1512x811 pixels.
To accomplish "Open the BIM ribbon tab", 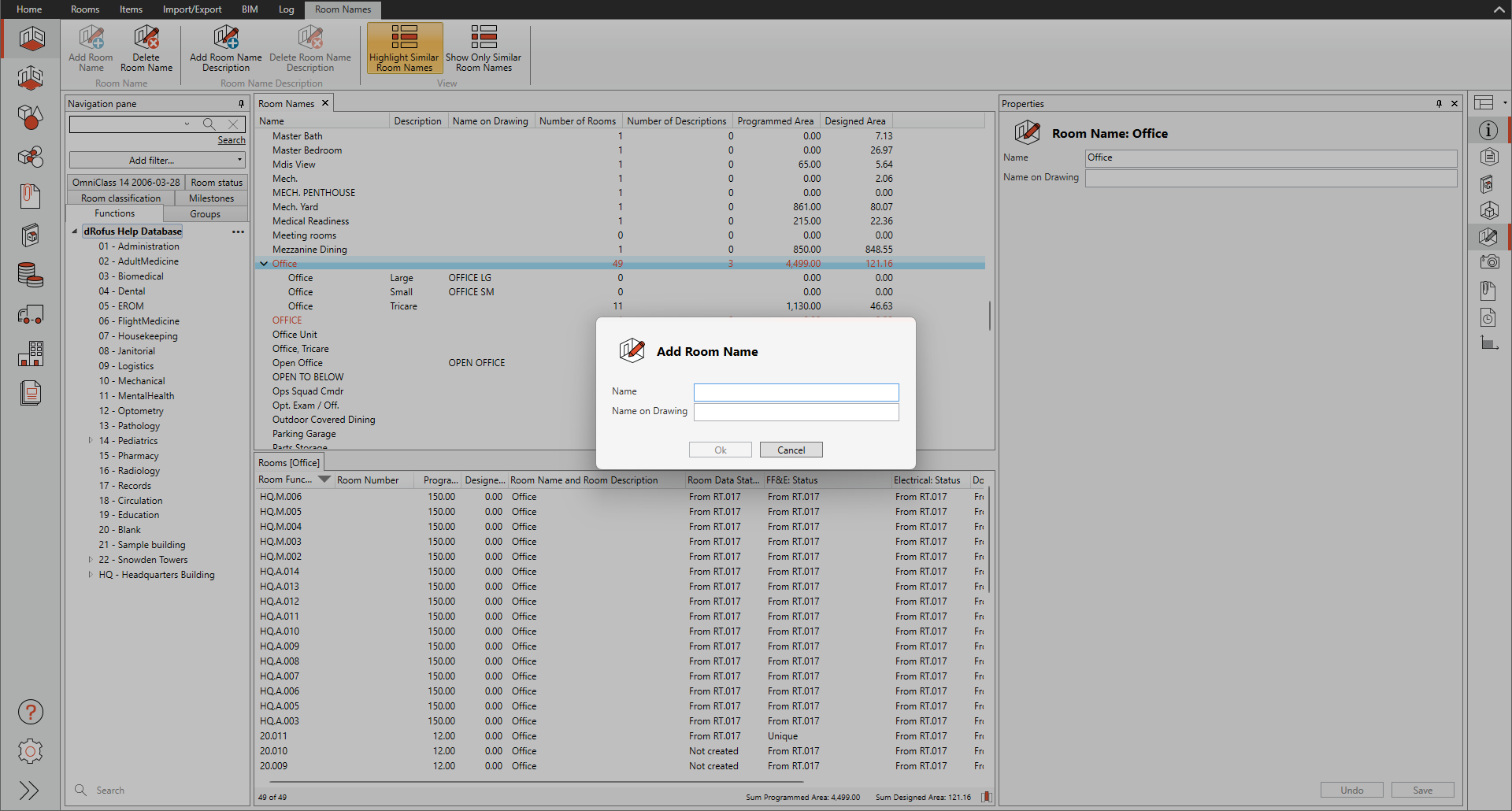I will 250,9.
